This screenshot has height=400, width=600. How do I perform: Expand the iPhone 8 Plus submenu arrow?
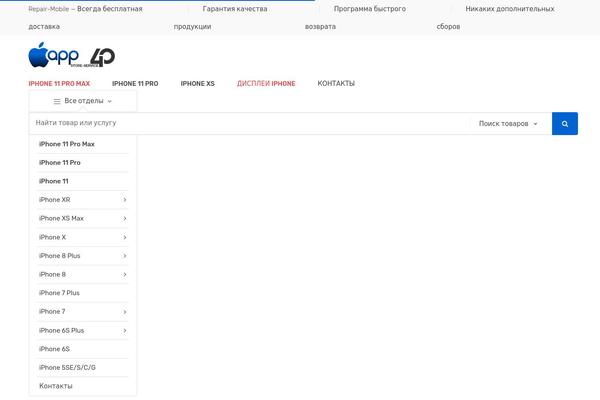(x=125, y=256)
